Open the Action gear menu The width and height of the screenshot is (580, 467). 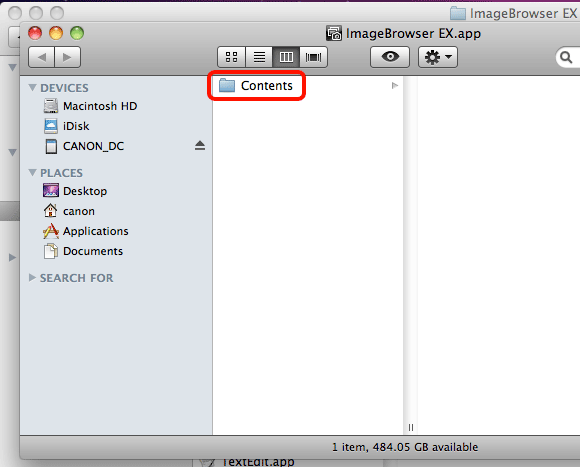click(x=438, y=57)
